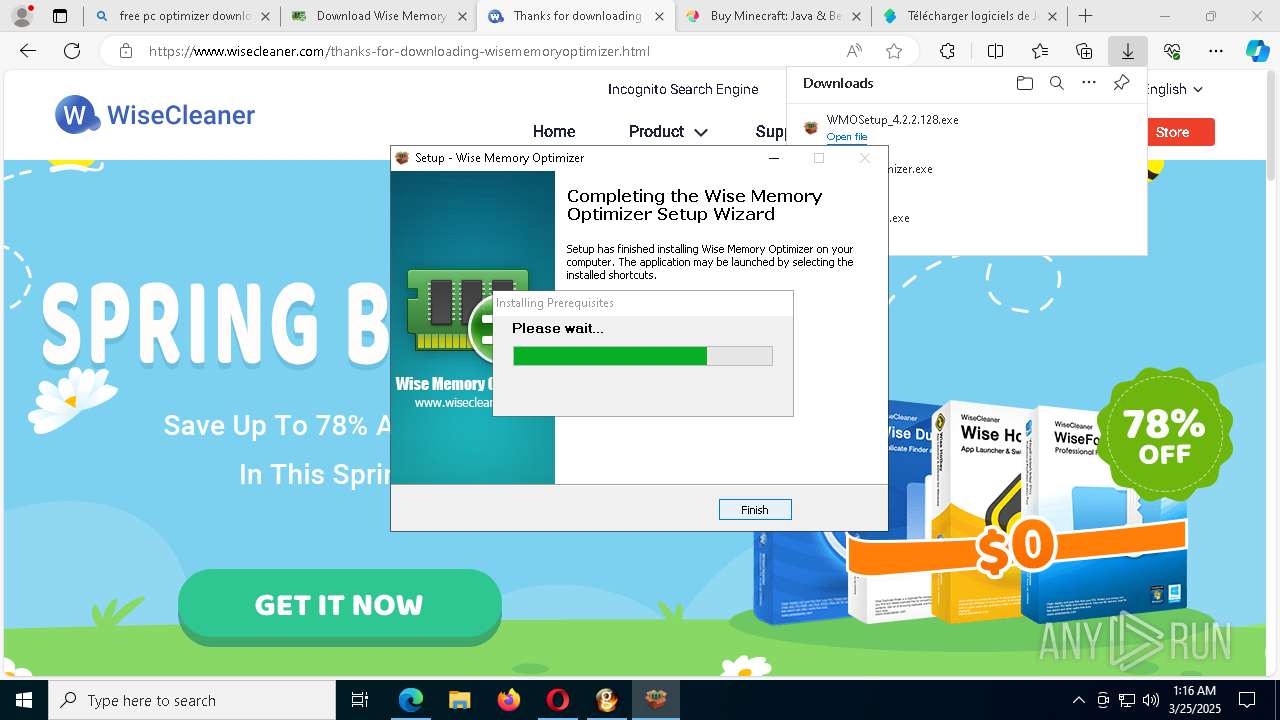Click the GET IT NOW button
The height and width of the screenshot is (720, 1280).
tap(339, 605)
